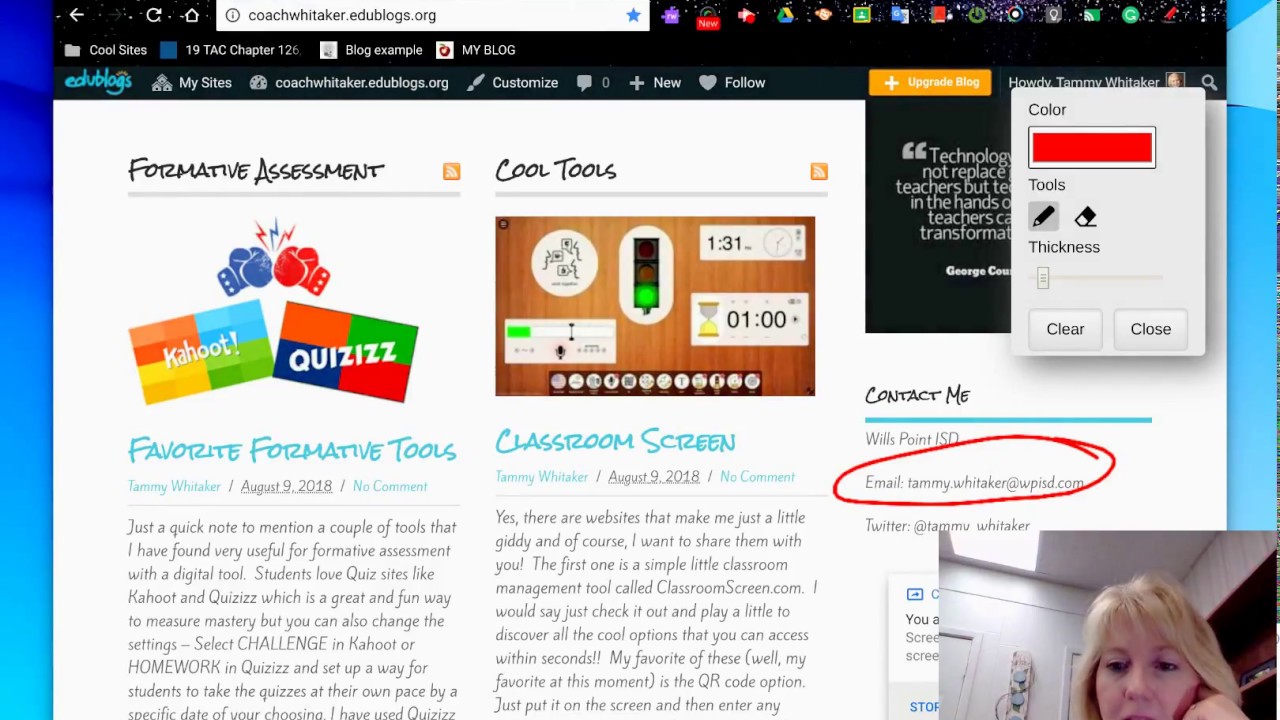Open the Google Classroom extension icon
Screen dimensions: 1280x720
(x=862, y=15)
